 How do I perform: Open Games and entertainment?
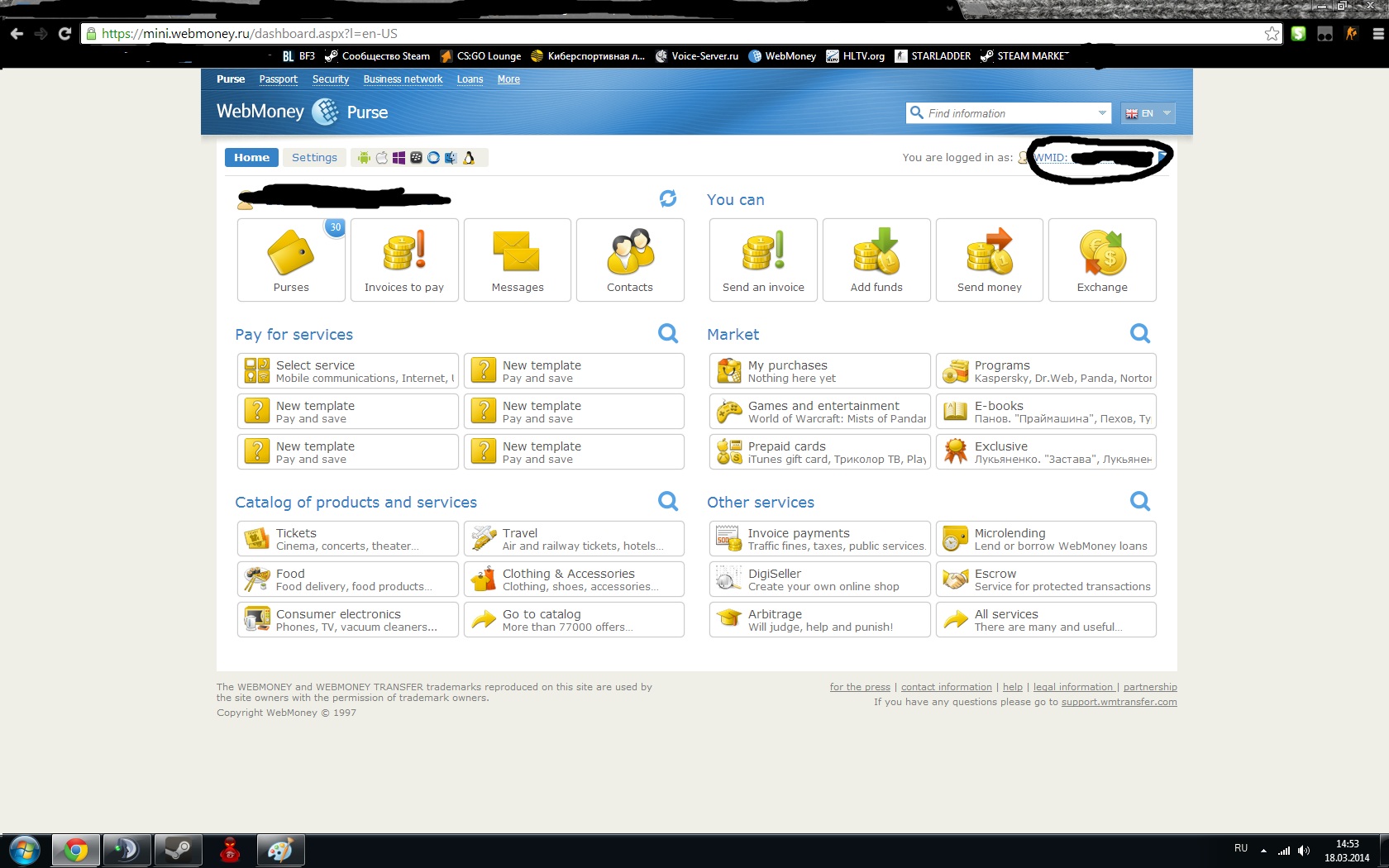[x=819, y=411]
